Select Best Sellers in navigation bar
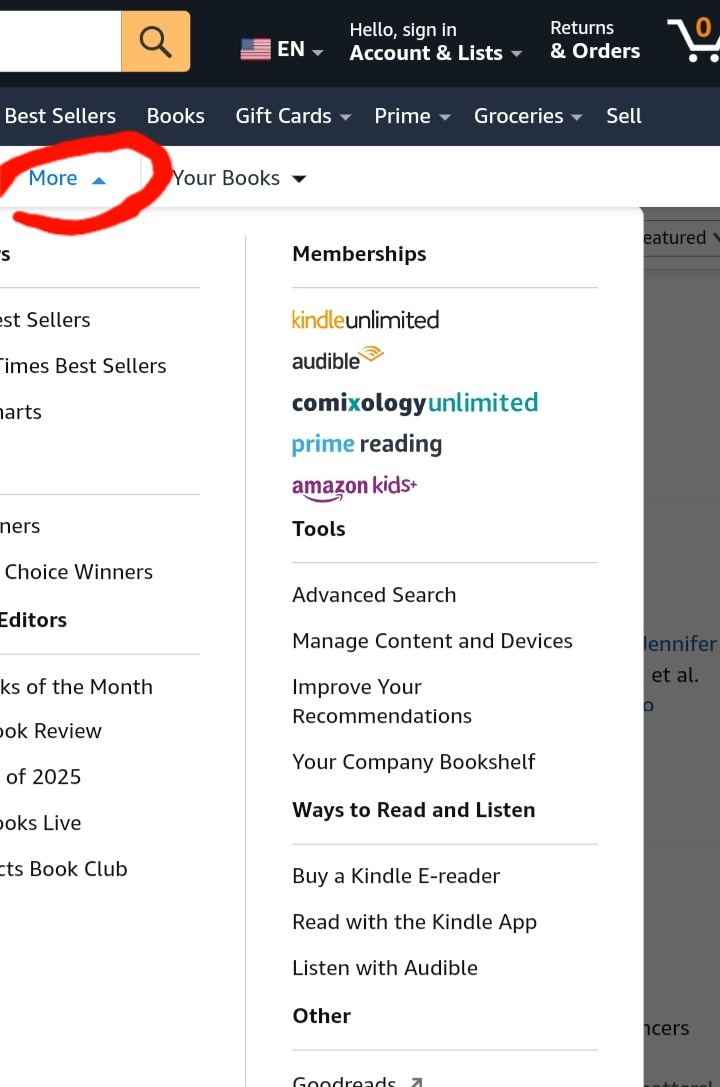The width and height of the screenshot is (720, 1087). [60, 116]
